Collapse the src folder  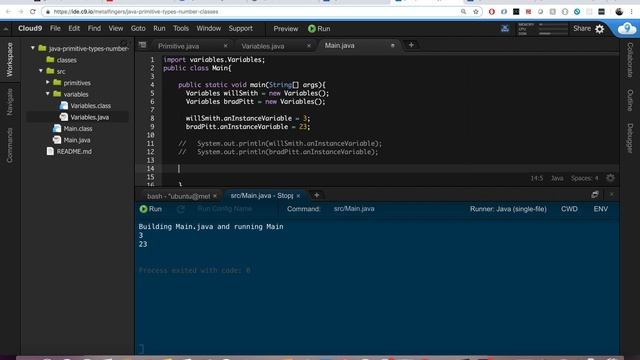coord(41,71)
